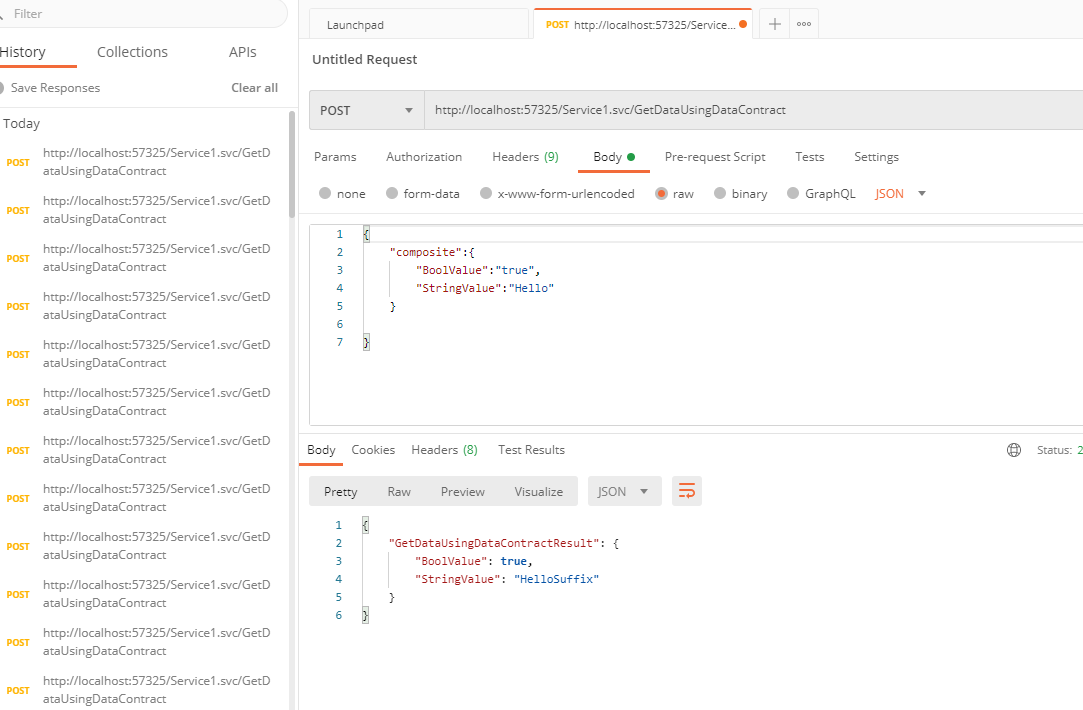Switch response view to Visualize

coord(539,492)
